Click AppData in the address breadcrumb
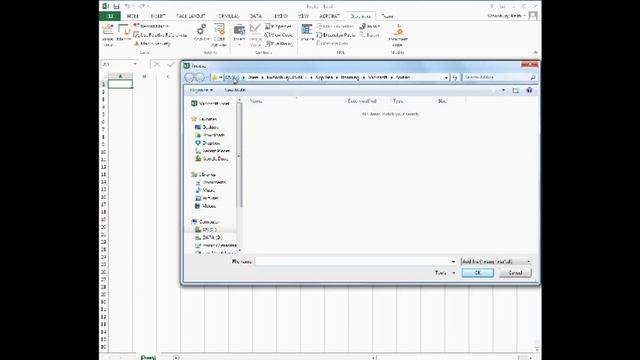This screenshot has width=640, height=360. [324, 77]
